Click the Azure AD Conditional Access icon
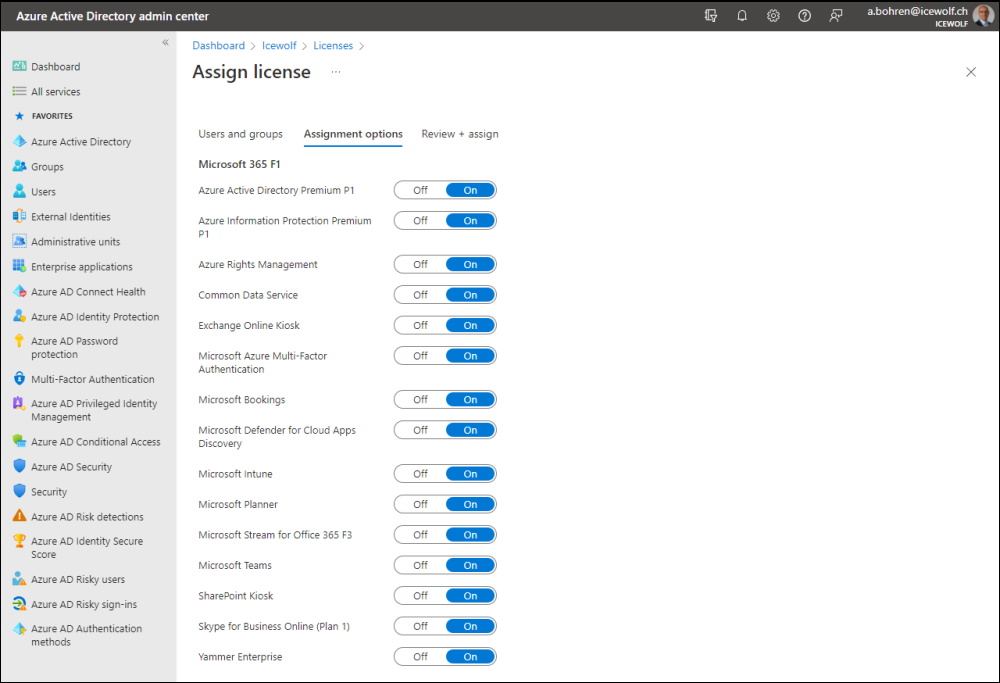 19,441
